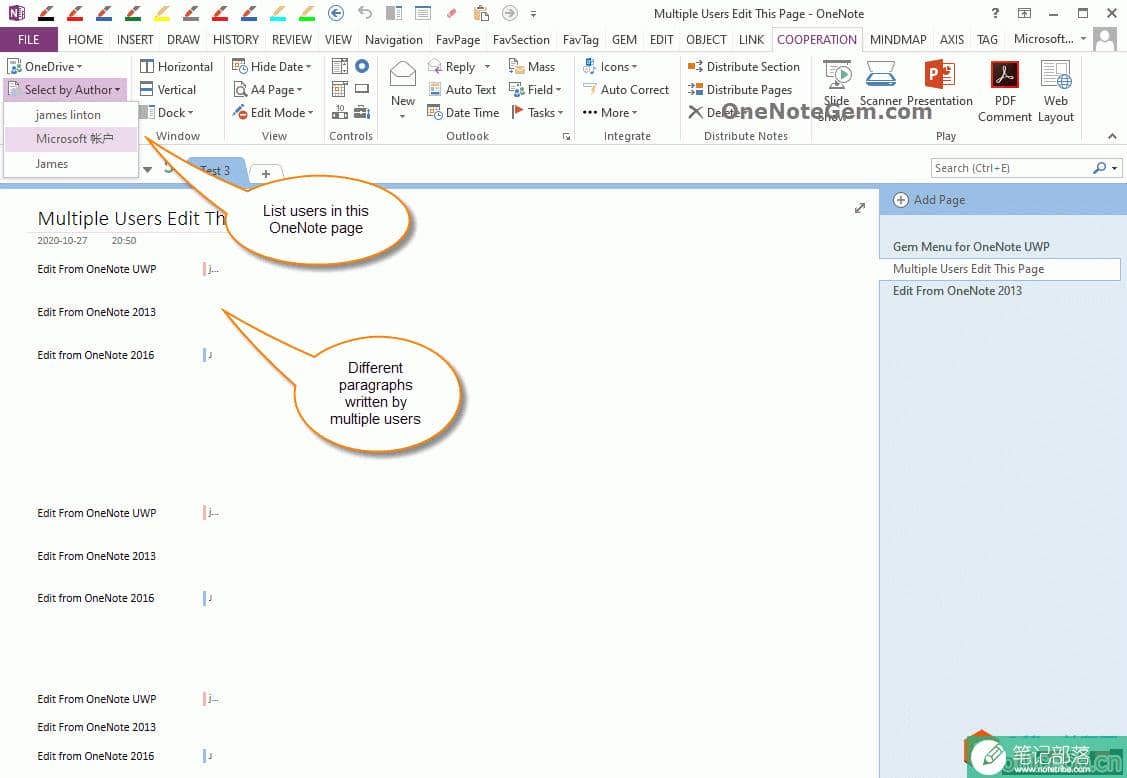Select the dark green pen
1127x778 pixels.
click(133, 13)
